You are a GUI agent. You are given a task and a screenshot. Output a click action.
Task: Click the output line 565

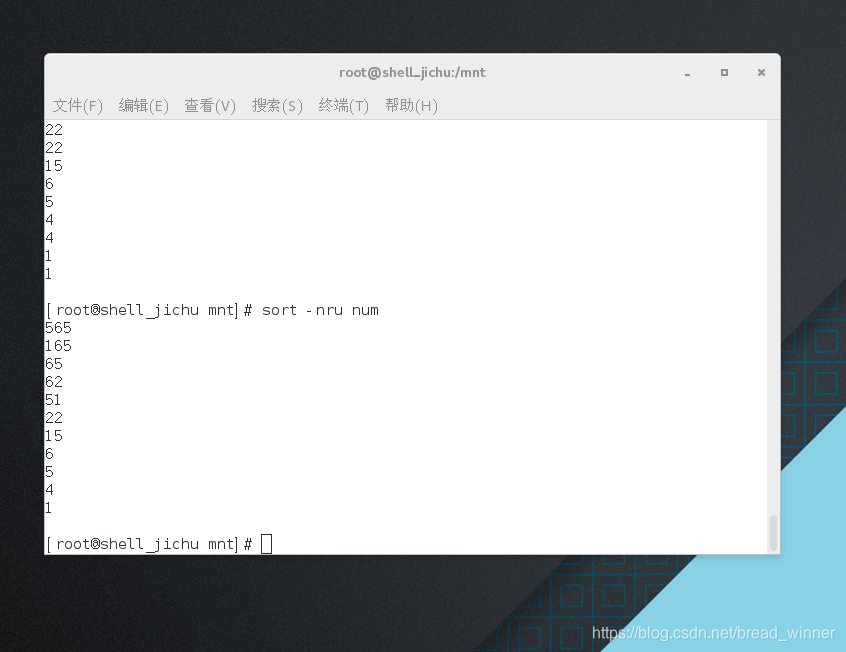[x=58, y=328]
